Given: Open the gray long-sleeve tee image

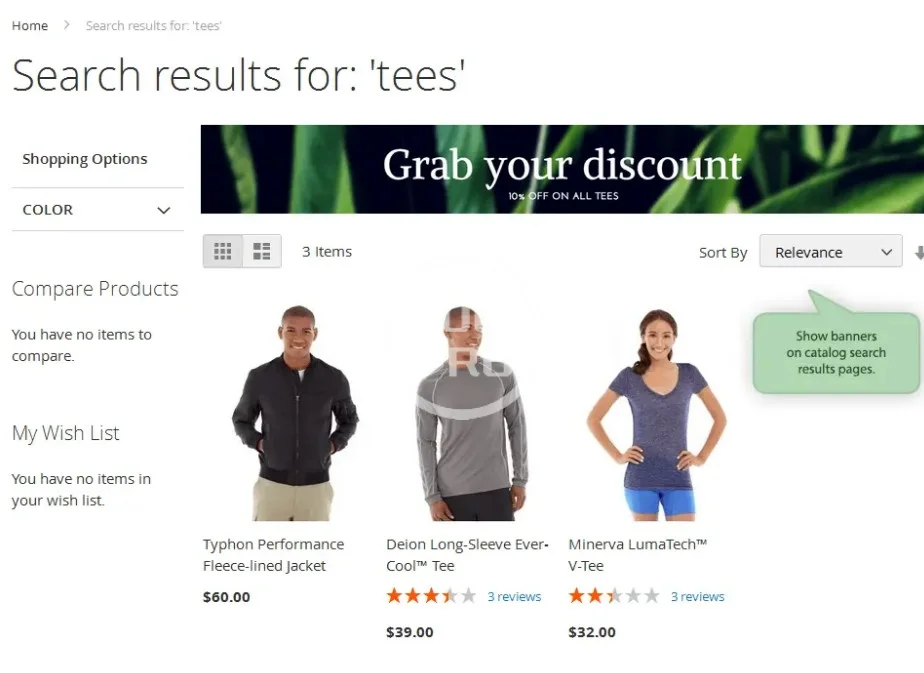Looking at the screenshot, I should (470, 413).
